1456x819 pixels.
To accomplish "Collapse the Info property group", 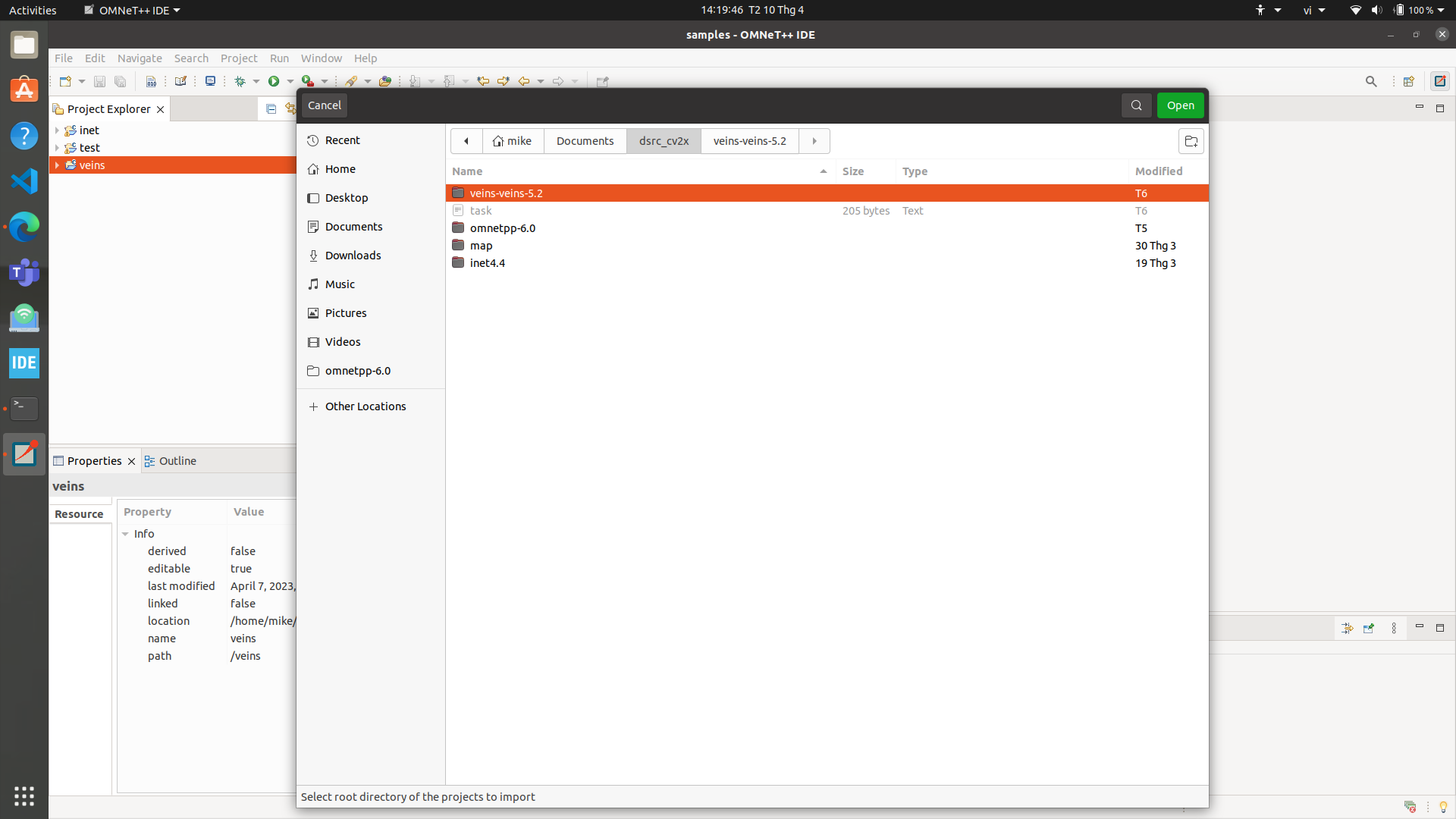I will (126, 534).
